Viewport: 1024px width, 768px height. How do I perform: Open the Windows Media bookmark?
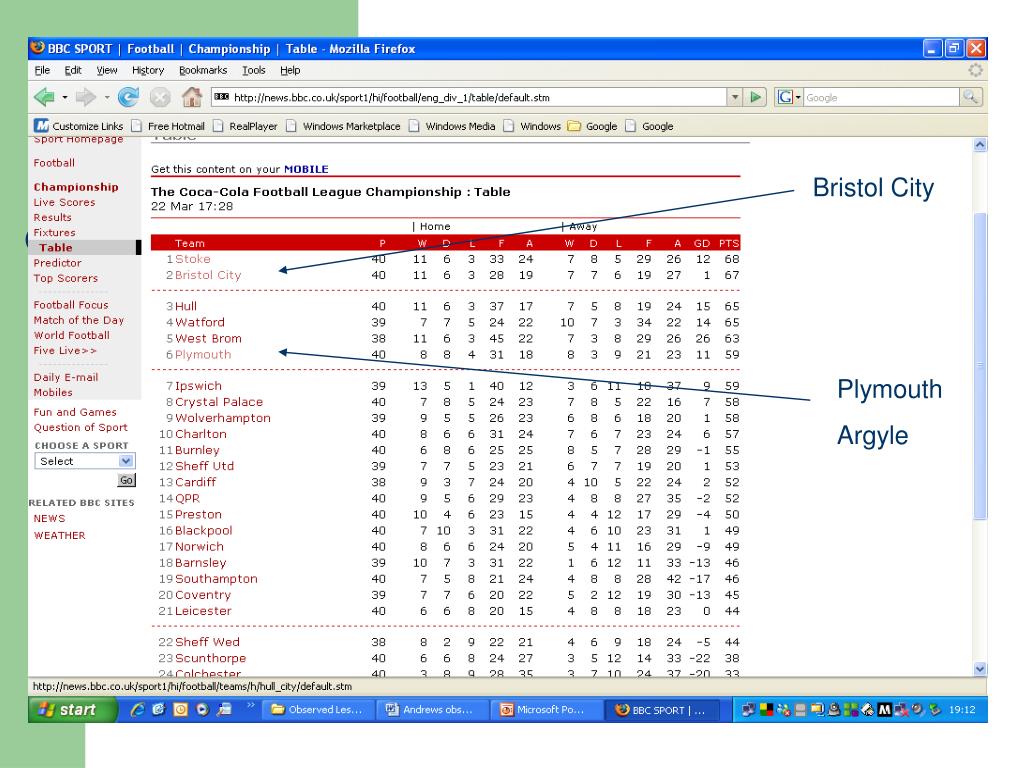point(453,126)
